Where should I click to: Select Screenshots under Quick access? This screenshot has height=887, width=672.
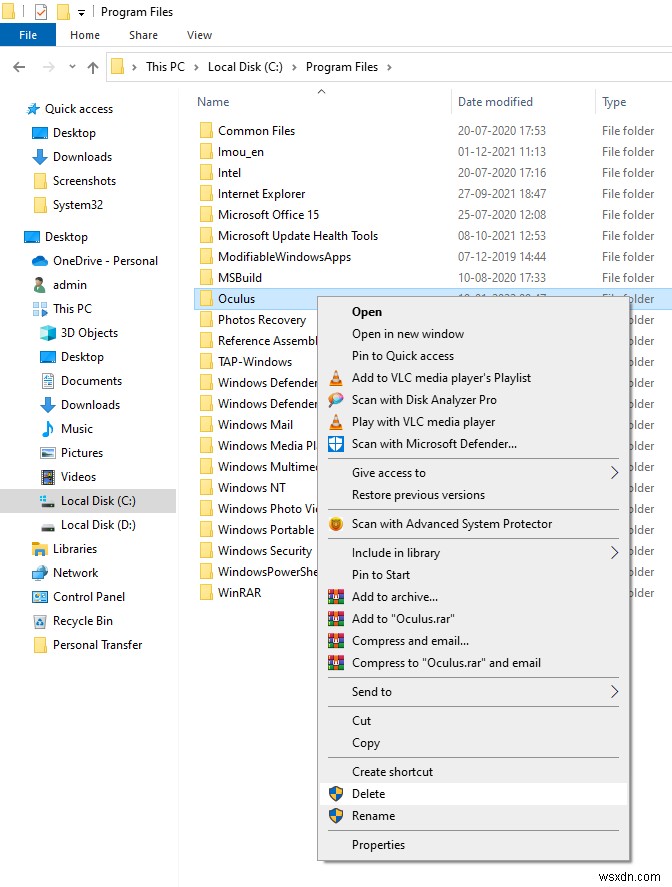84,180
